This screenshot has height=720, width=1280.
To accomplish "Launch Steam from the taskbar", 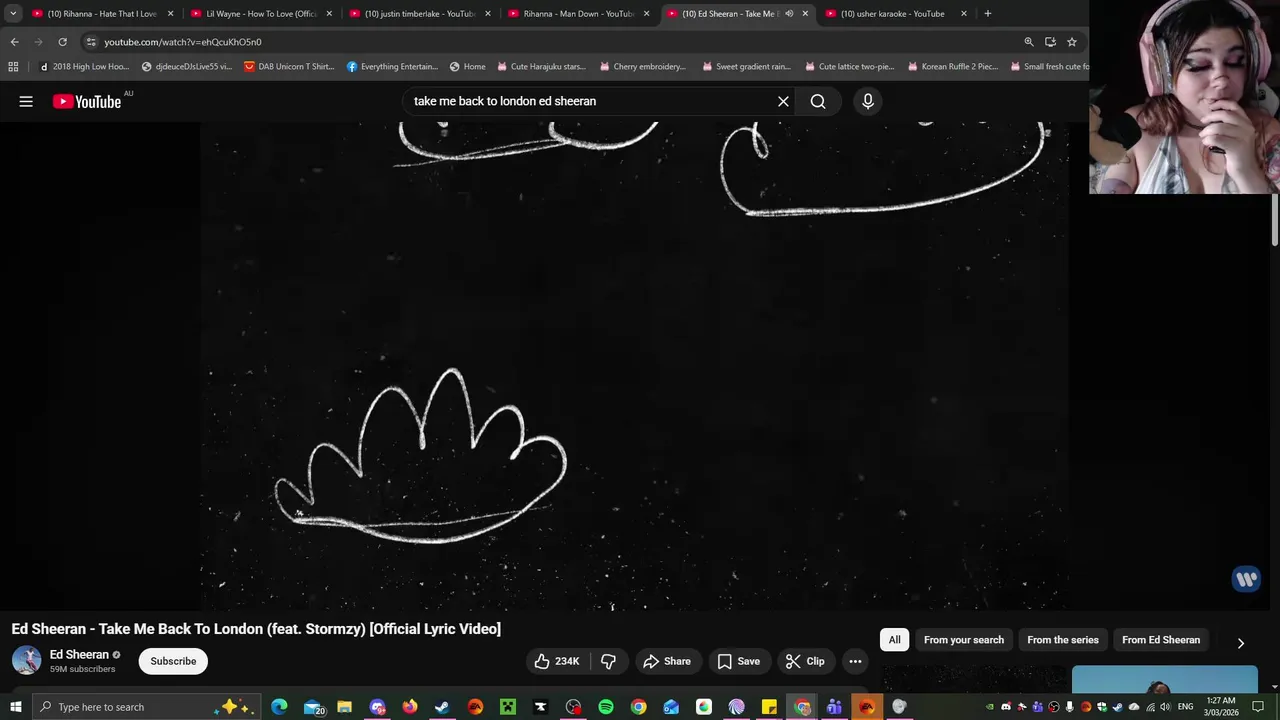I will point(442,707).
